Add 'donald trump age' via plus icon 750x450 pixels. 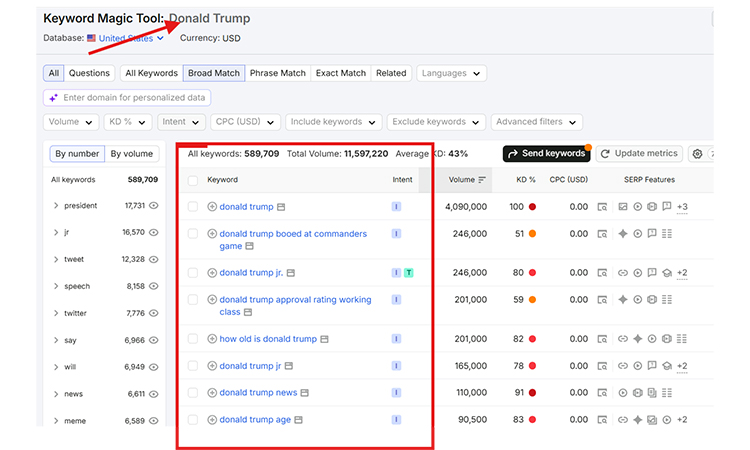(212, 419)
